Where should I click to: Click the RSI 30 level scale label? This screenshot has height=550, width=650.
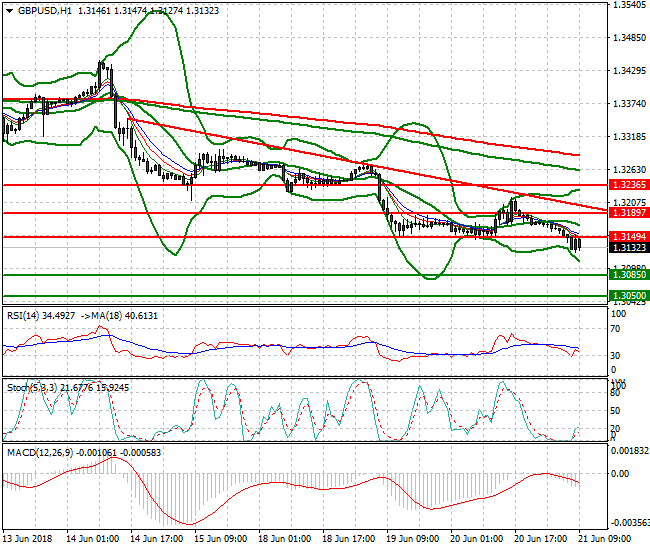pos(616,356)
